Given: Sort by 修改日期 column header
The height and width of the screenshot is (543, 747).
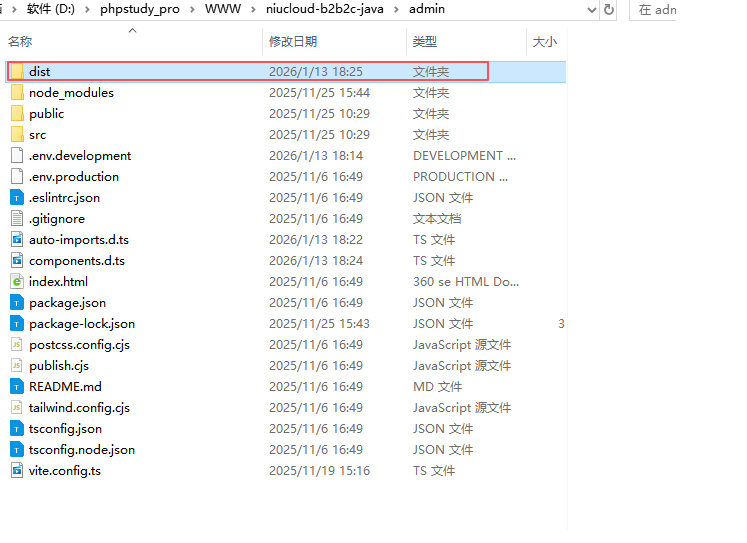Looking at the screenshot, I should 292,42.
